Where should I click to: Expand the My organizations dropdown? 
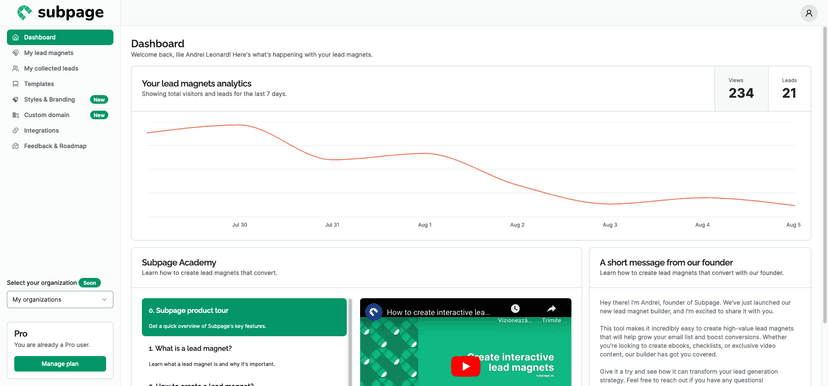tap(60, 299)
